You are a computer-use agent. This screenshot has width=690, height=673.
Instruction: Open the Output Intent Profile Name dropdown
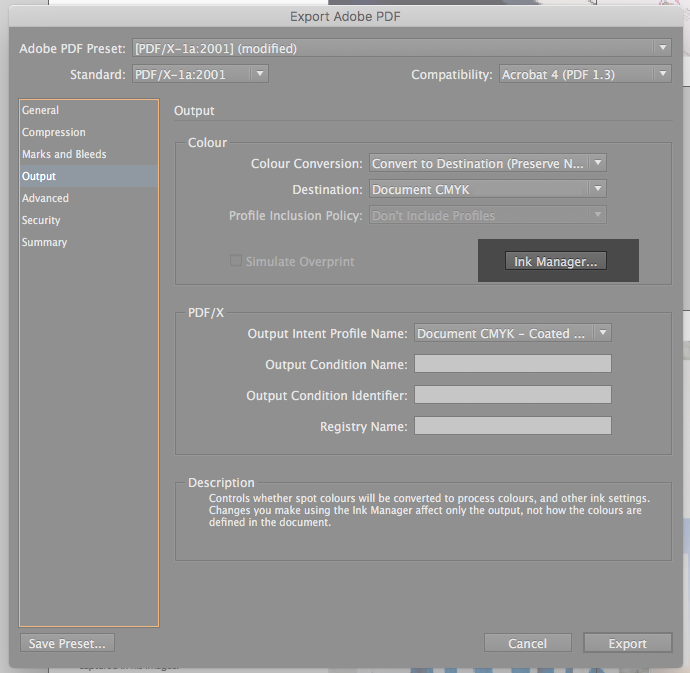[512, 333]
